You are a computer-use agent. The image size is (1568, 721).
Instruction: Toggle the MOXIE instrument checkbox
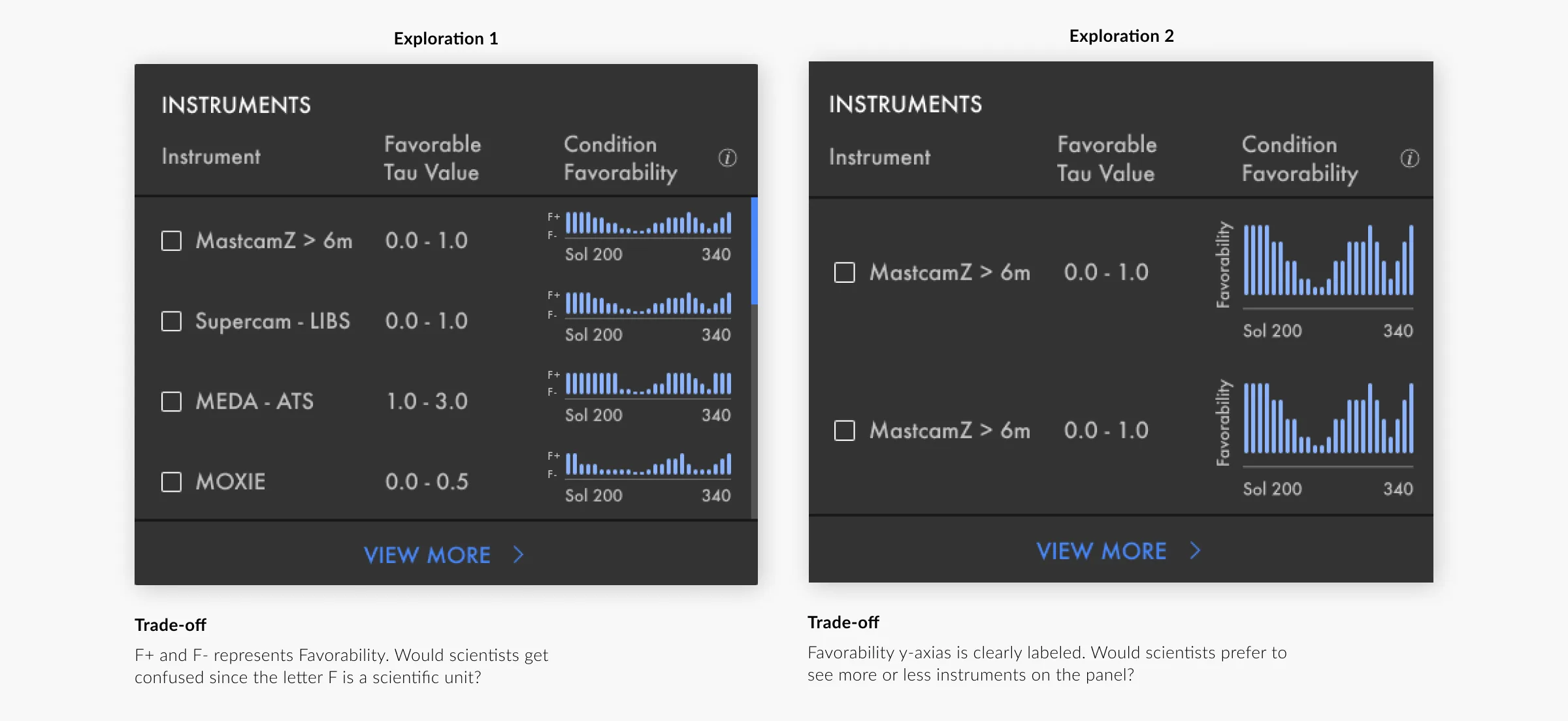171,482
